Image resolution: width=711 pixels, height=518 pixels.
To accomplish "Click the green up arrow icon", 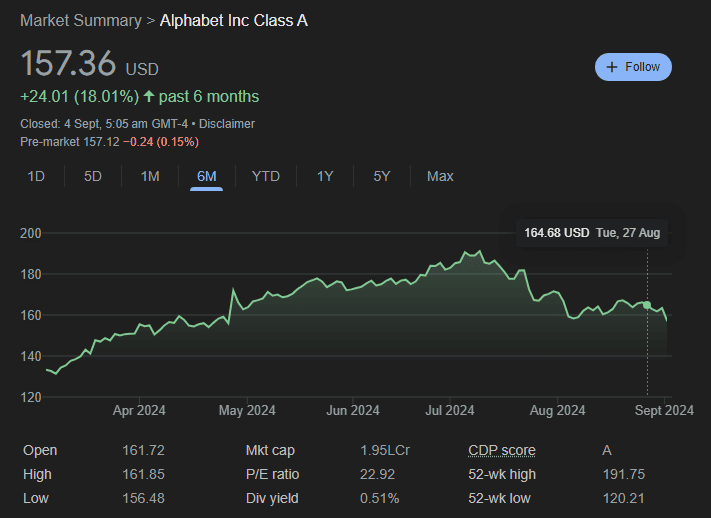I will (x=149, y=96).
